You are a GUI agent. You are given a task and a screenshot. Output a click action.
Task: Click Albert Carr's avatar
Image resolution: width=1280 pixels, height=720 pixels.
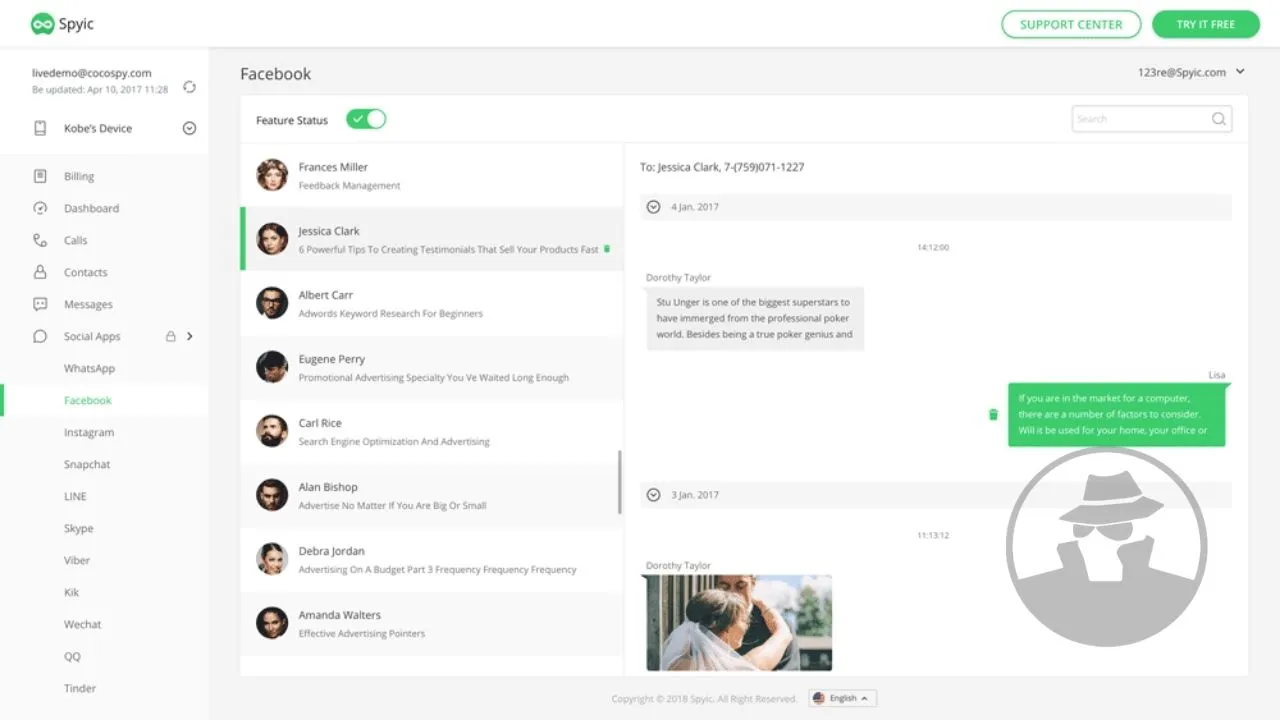[272, 303]
